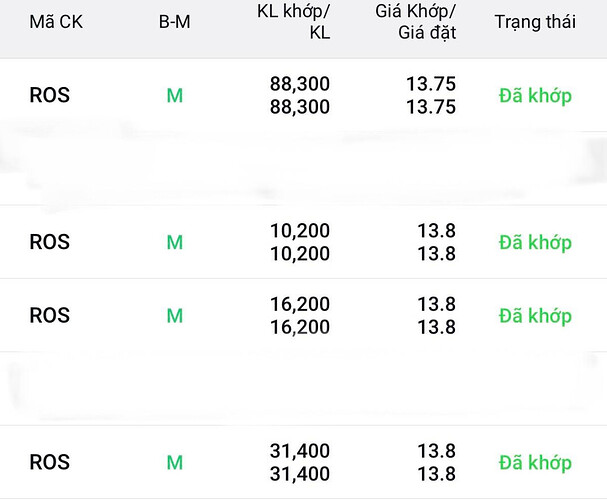The width and height of the screenshot is (607, 500).
Task: Click Đã khớp status on the 10,200 row
Action: (x=535, y=242)
